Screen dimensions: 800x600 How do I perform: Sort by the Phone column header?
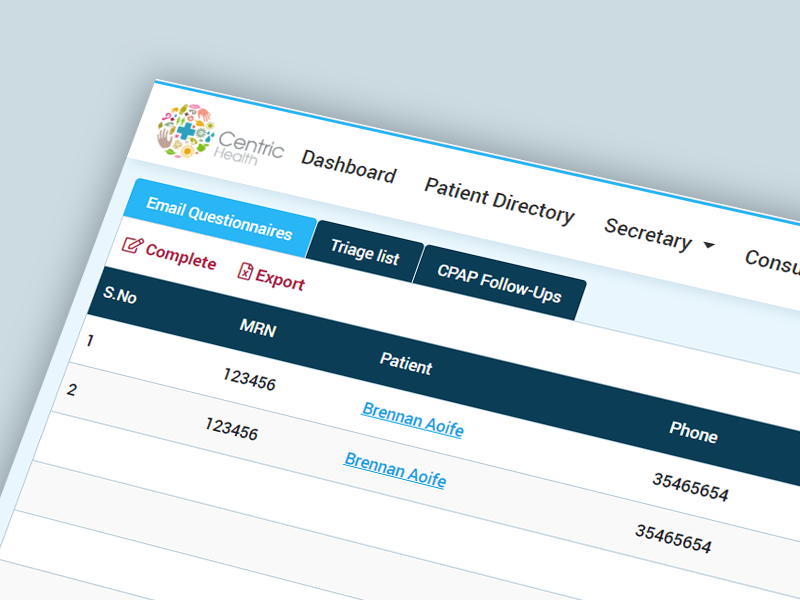pyautogui.click(x=693, y=433)
